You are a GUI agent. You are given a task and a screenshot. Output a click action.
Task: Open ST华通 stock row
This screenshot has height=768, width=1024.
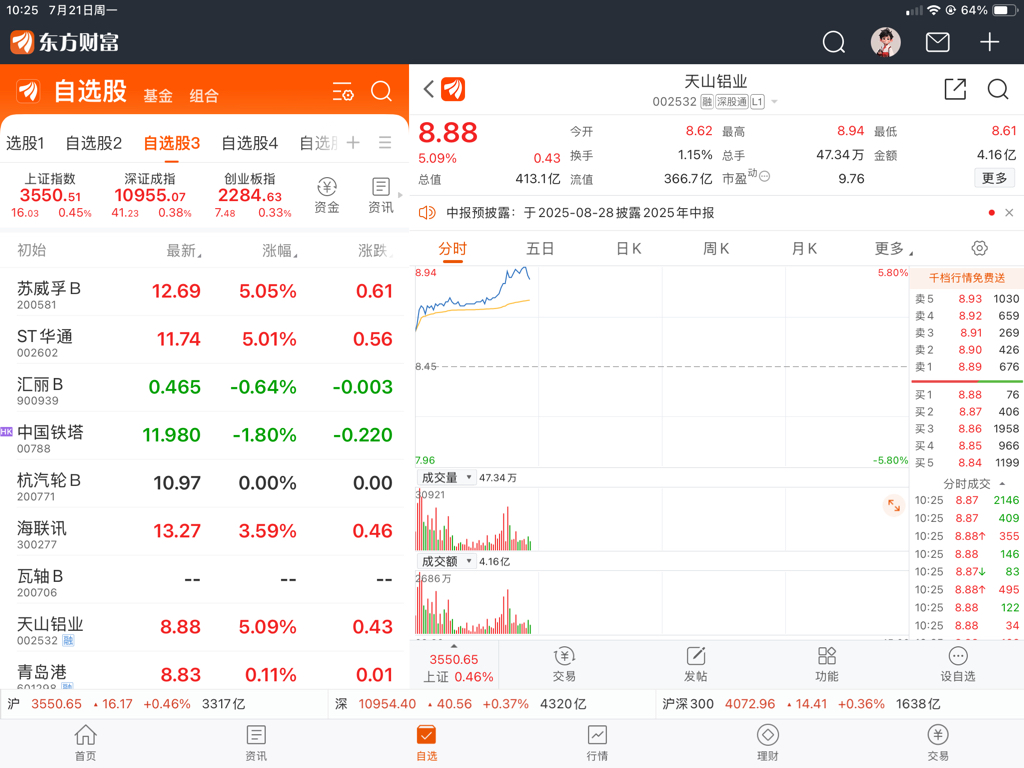(x=204, y=340)
